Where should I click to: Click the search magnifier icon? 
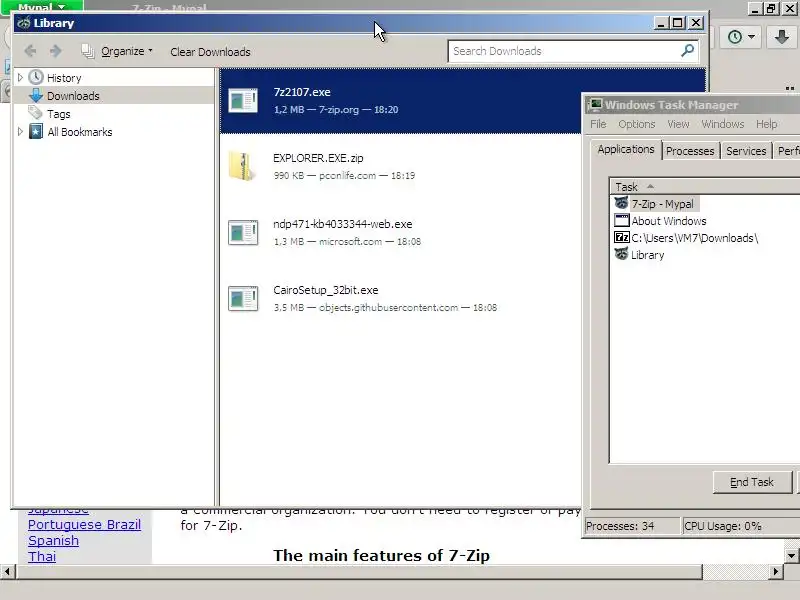pos(687,51)
